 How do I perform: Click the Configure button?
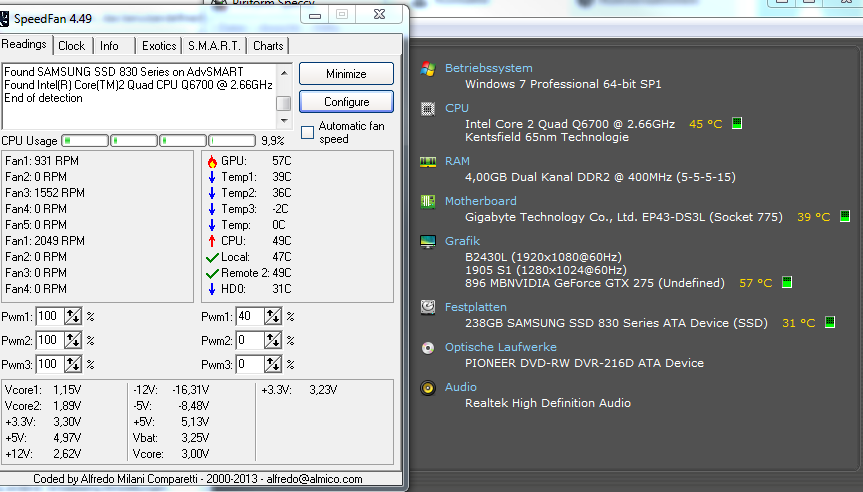[346, 102]
